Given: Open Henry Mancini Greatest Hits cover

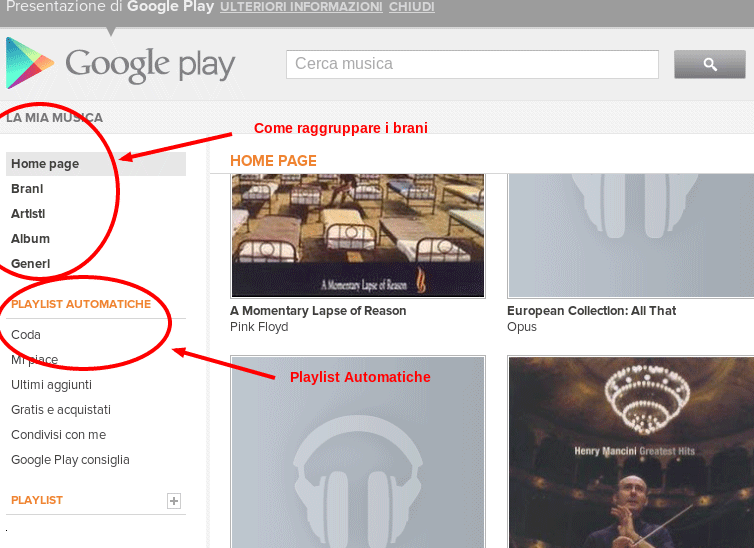Looking at the screenshot, I should [x=630, y=452].
